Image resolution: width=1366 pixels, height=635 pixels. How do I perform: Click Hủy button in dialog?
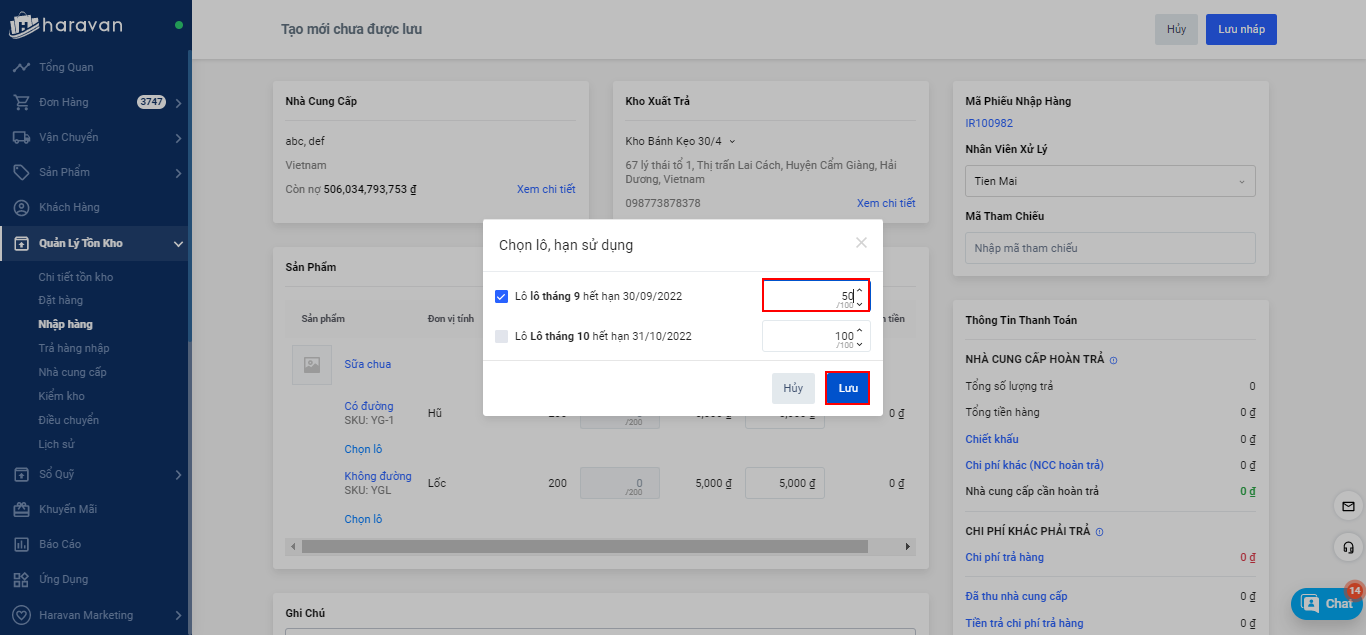point(793,388)
